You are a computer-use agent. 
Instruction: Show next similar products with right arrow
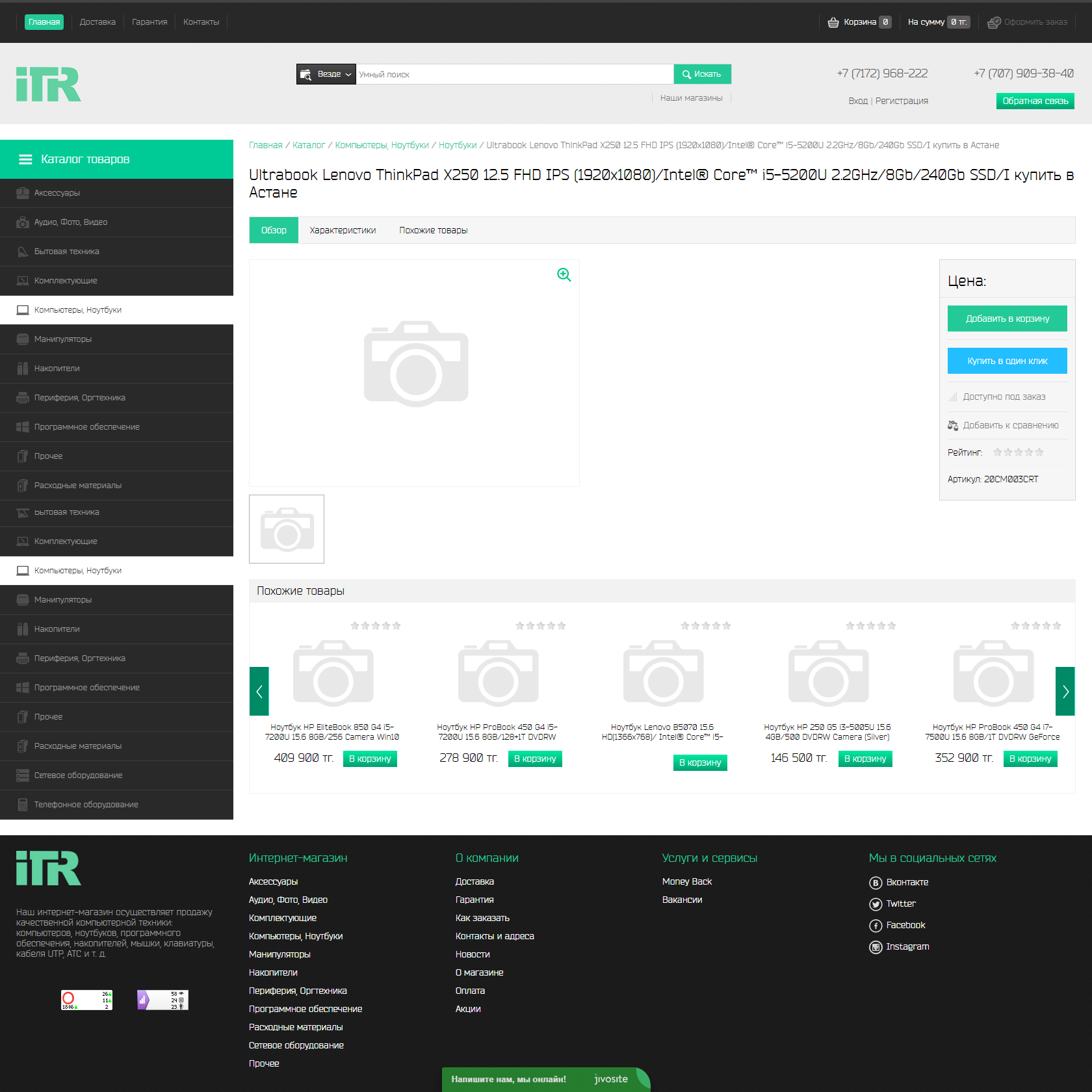1065,692
